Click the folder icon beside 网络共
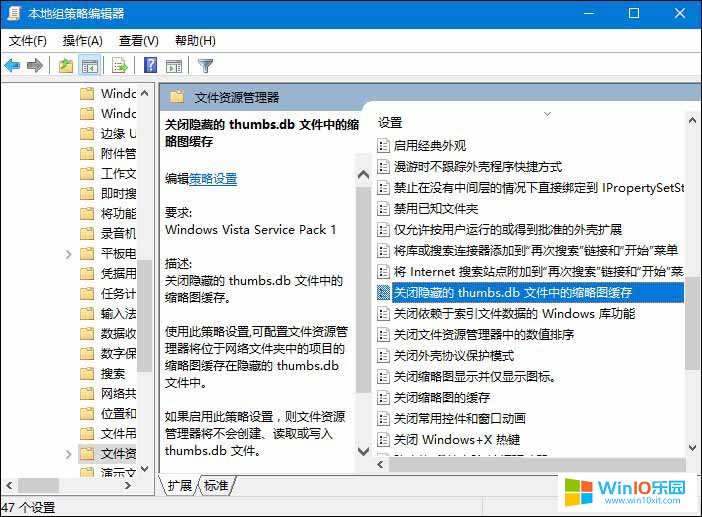702x517 pixels. coord(87,393)
